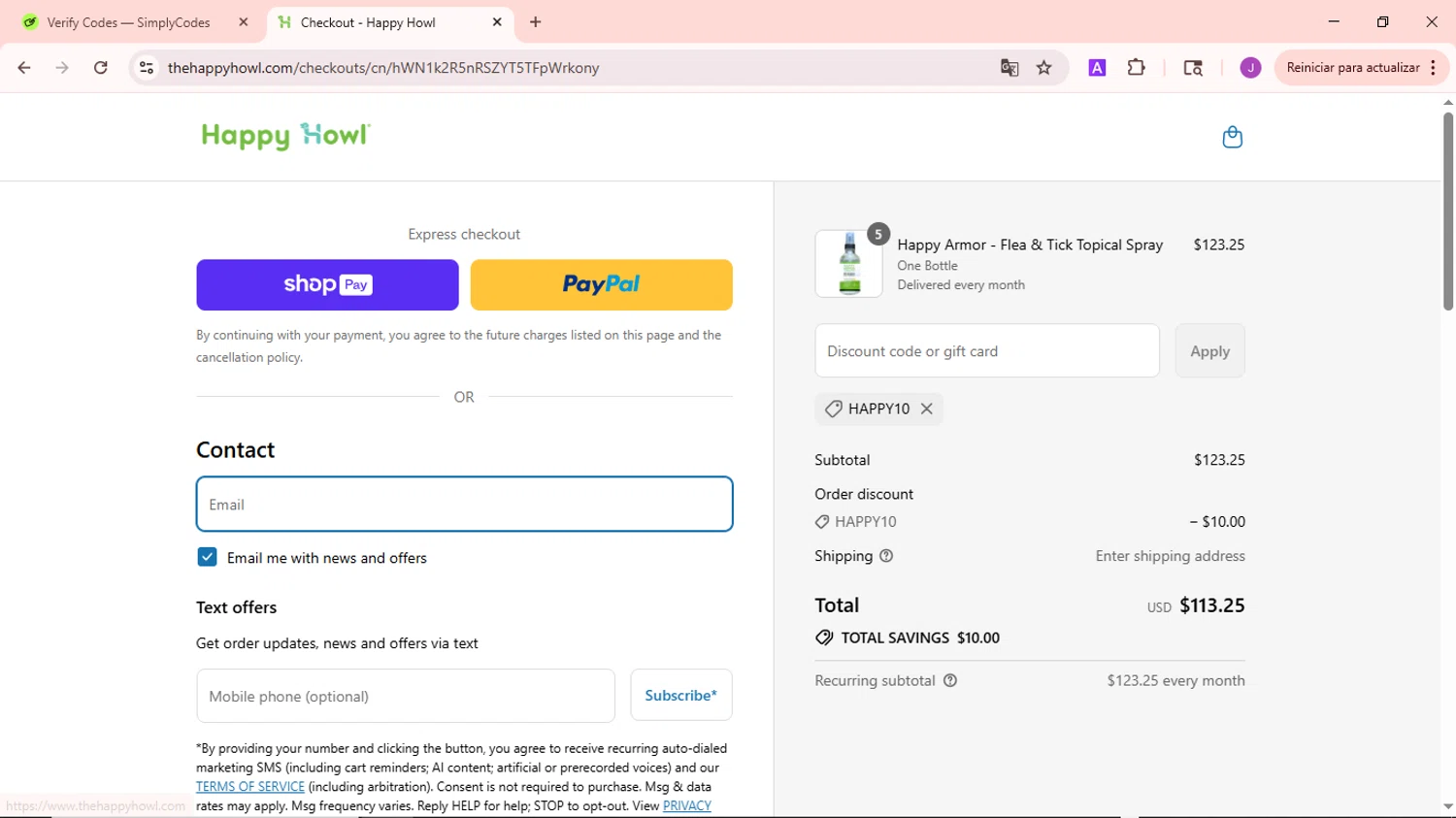The image size is (1456, 818).
Task: Close the Checkout - Happy Howl tab
Action: (x=497, y=22)
